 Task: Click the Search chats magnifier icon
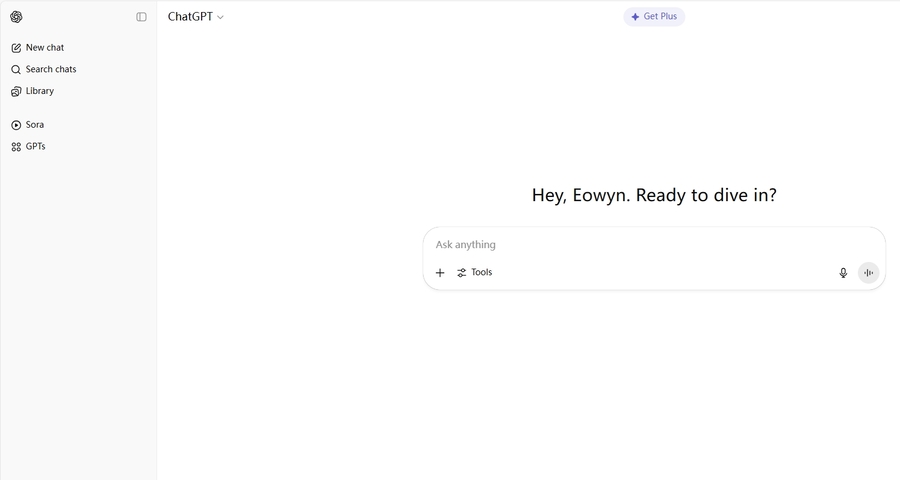(x=16, y=70)
